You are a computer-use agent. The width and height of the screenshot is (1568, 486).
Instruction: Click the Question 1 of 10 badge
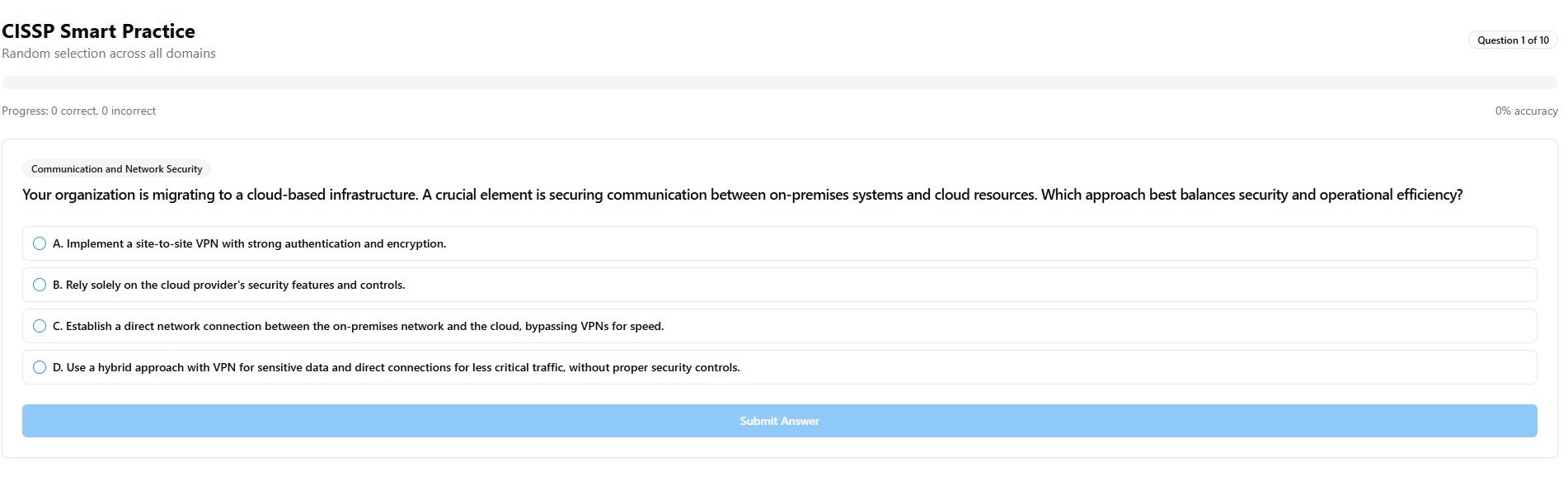coord(1513,40)
